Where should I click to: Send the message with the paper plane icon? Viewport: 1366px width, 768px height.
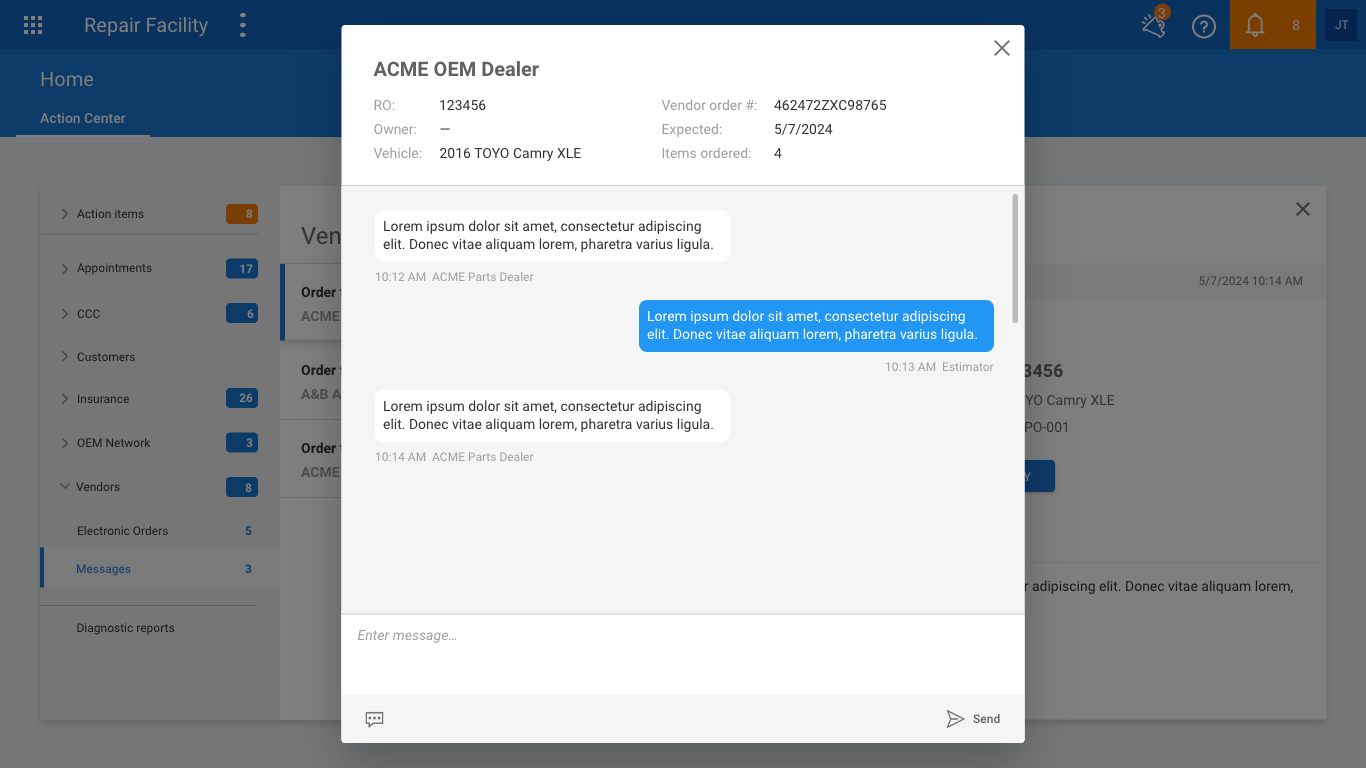(955, 719)
